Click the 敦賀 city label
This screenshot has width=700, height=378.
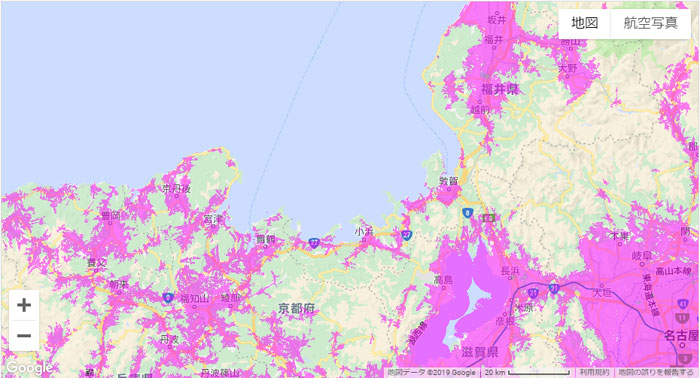click(x=449, y=181)
